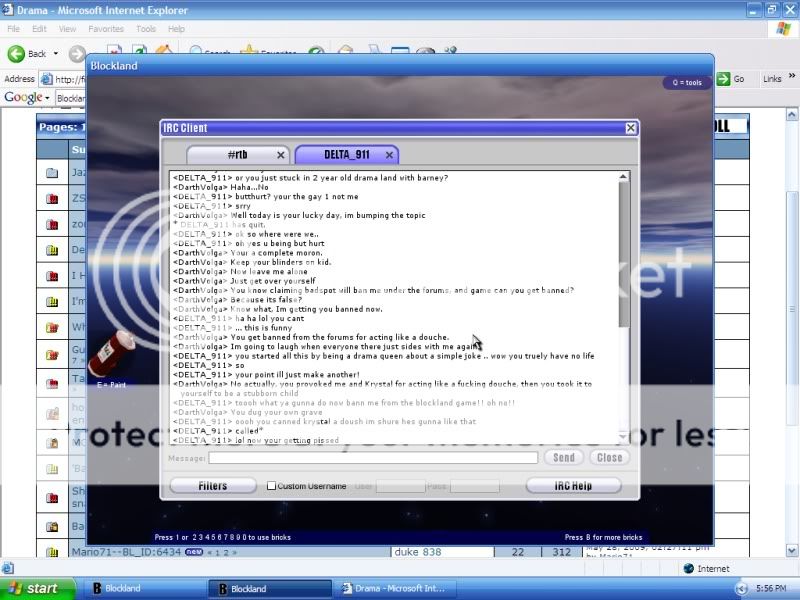
Task: Click the green Back arrow in Internet Explorer
Action: (x=16, y=54)
